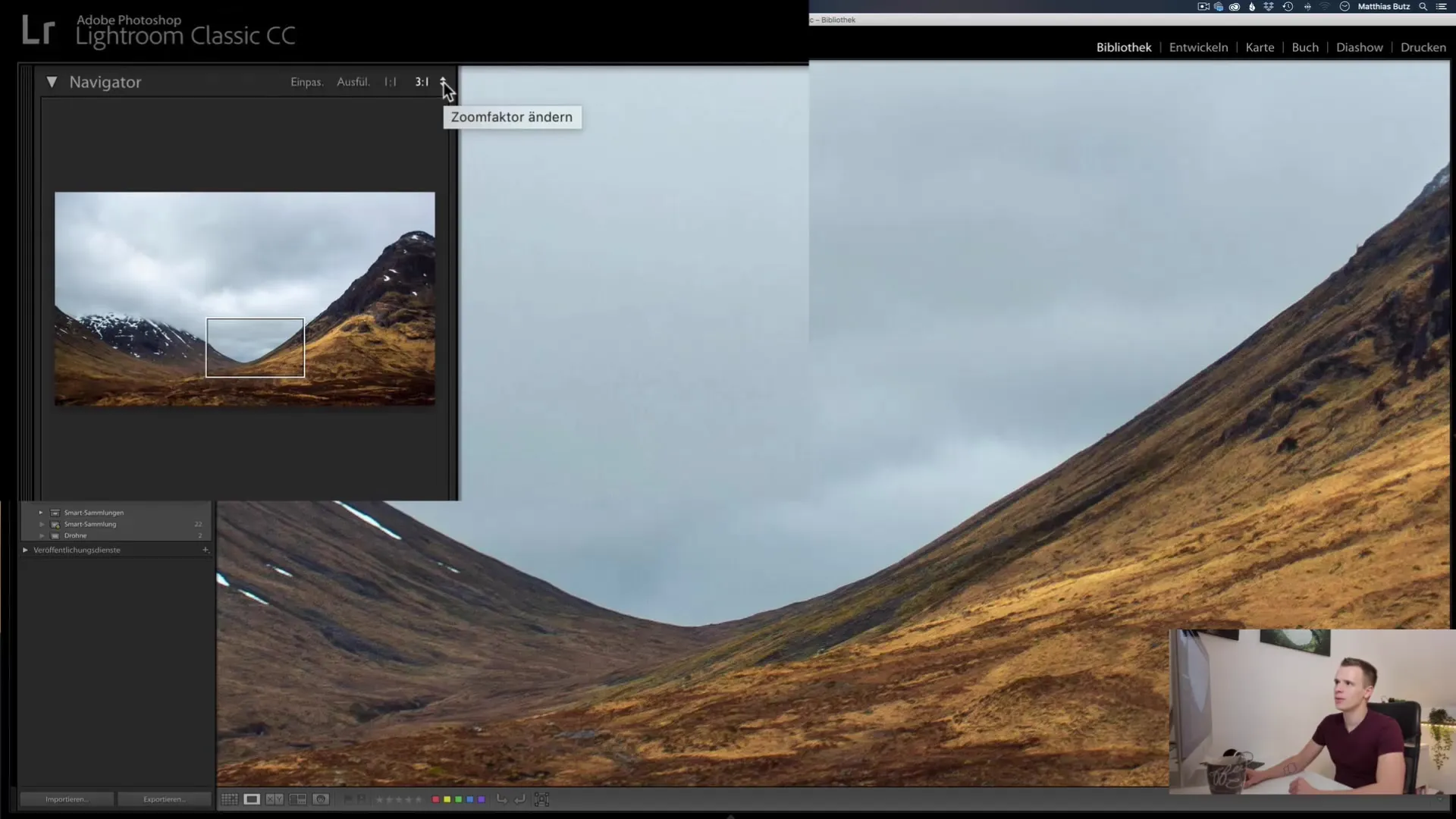The width and height of the screenshot is (1456, 819).
Task: Click the Exportieren button
Action: [164, 799]
